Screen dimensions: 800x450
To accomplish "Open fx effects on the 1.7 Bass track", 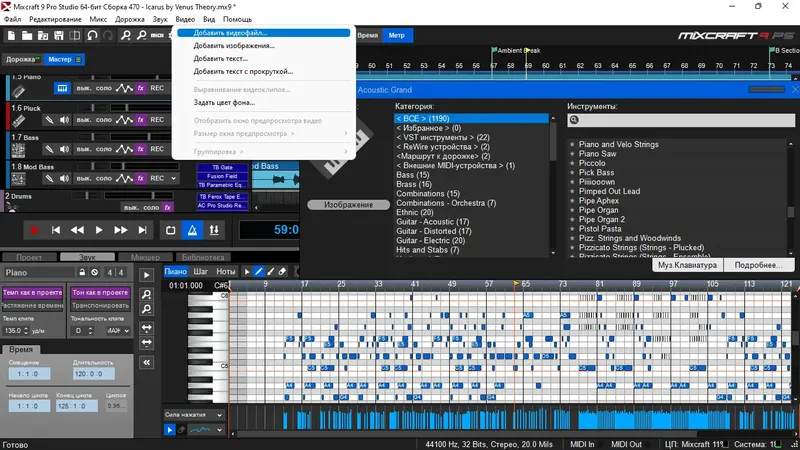I will 140,149.
